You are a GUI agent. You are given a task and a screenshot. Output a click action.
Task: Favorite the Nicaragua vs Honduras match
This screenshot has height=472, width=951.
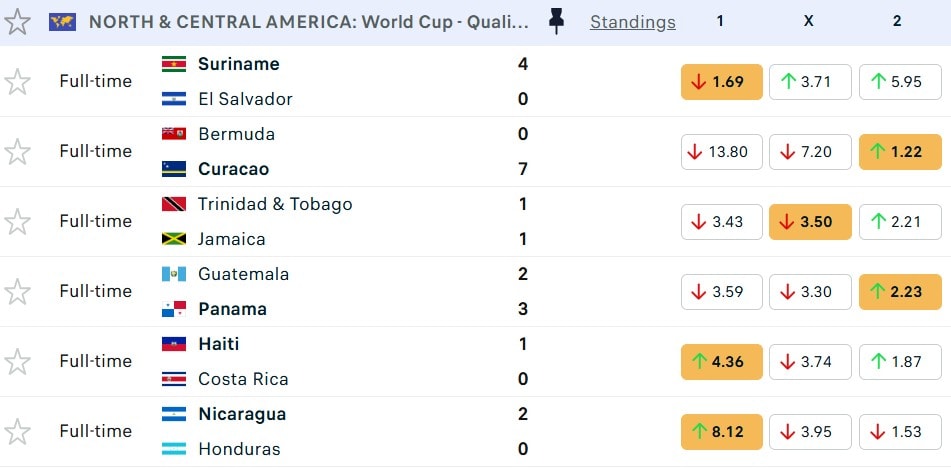(17, 431)
